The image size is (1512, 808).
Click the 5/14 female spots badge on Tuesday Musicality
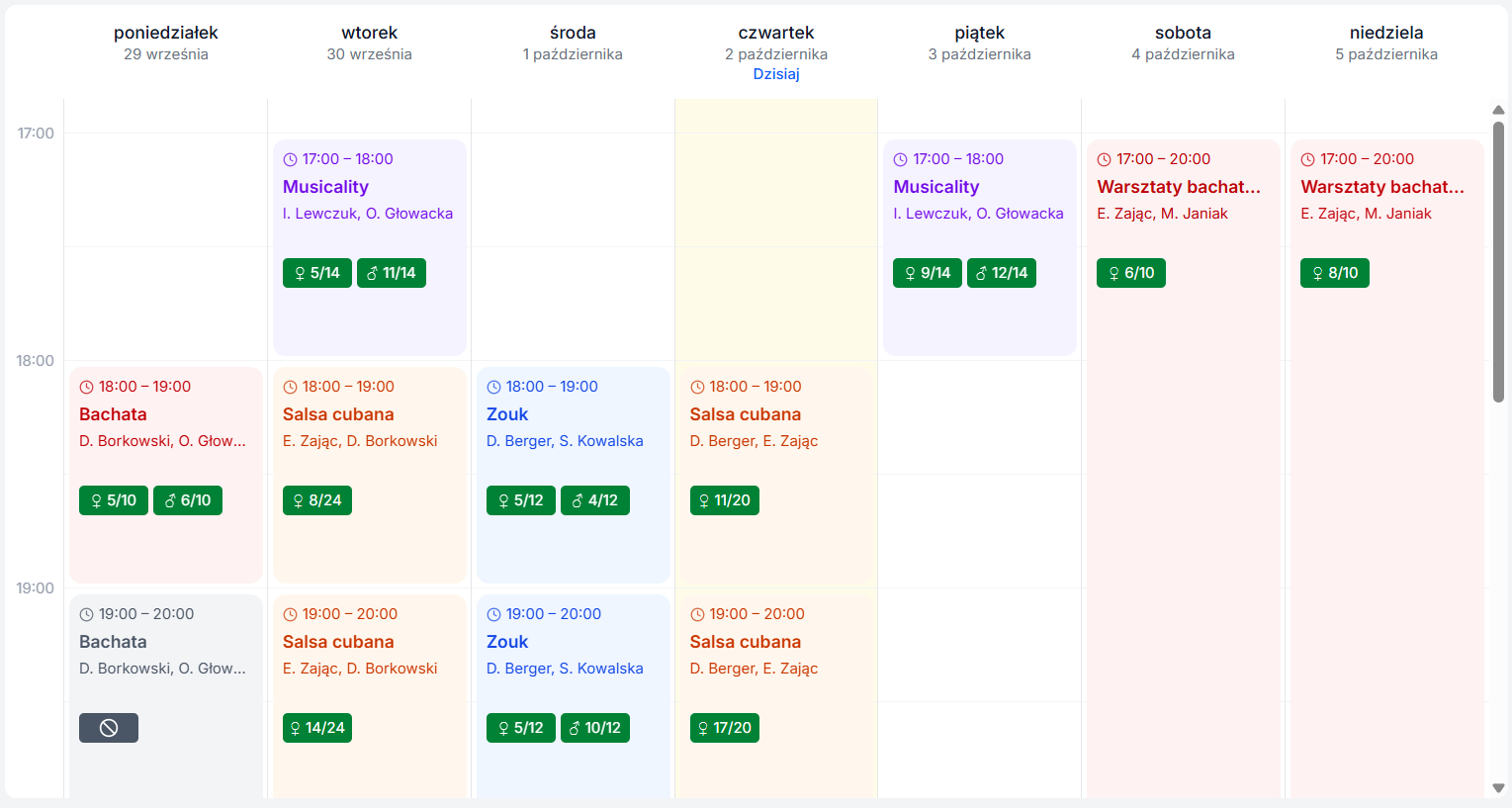[316, 273]
